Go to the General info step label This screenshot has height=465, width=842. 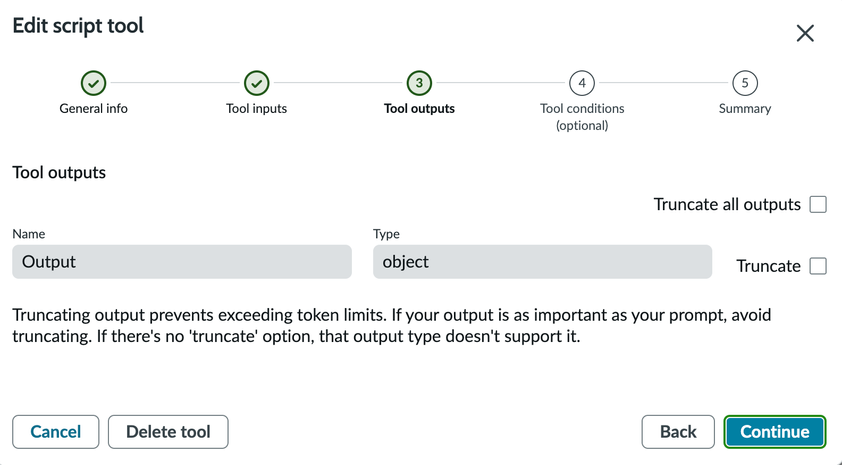94,108
